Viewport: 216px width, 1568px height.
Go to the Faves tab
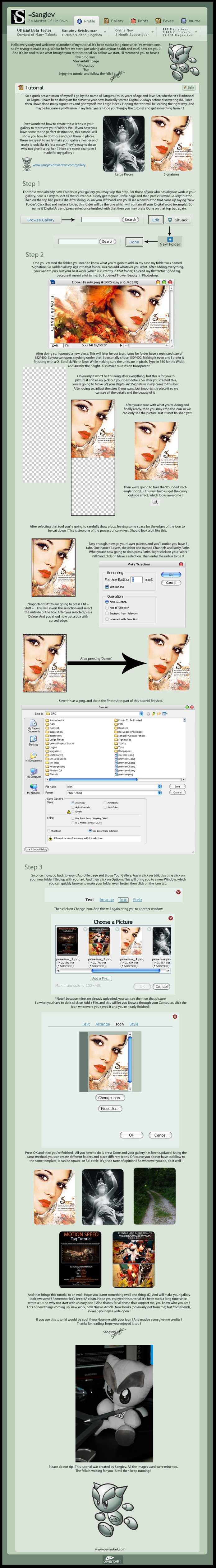[164, 21]
